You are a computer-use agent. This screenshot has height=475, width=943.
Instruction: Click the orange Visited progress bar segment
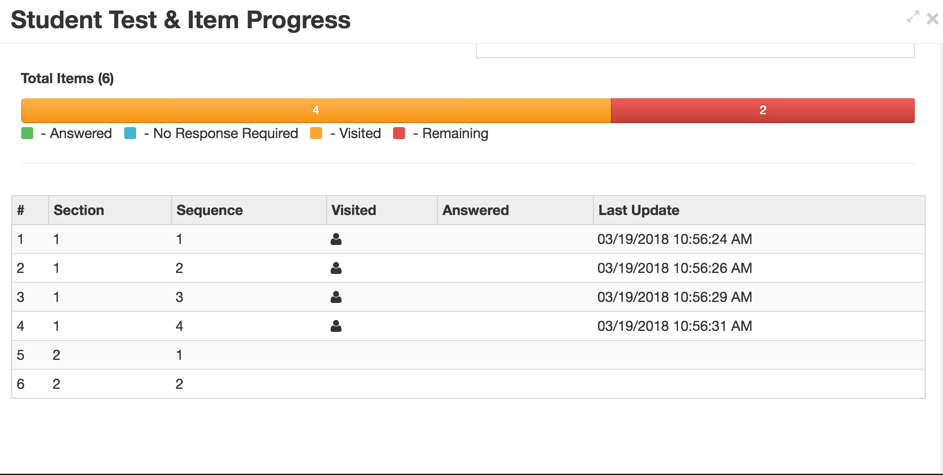pyautogui.click(x=316, y=110)
